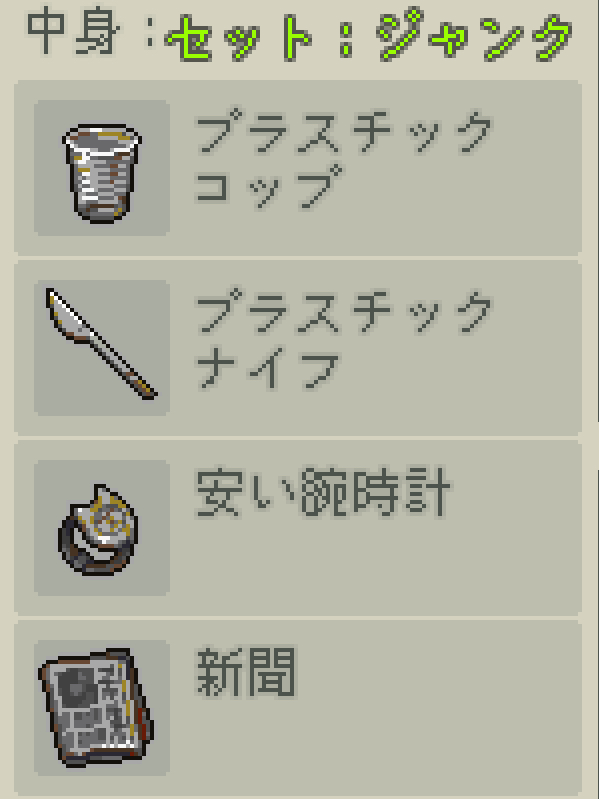
Task: Select the 安い腕時計 item name
Action: (x=323, y=493)
